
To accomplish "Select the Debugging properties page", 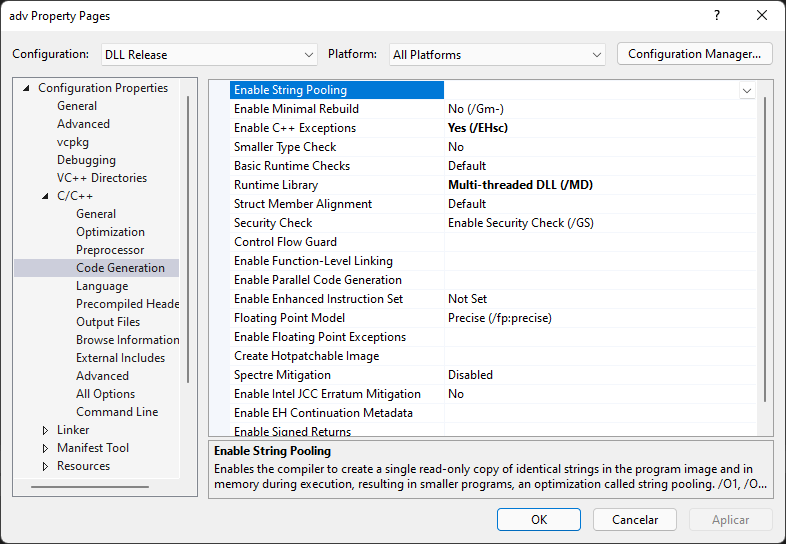I will [86, 160].
